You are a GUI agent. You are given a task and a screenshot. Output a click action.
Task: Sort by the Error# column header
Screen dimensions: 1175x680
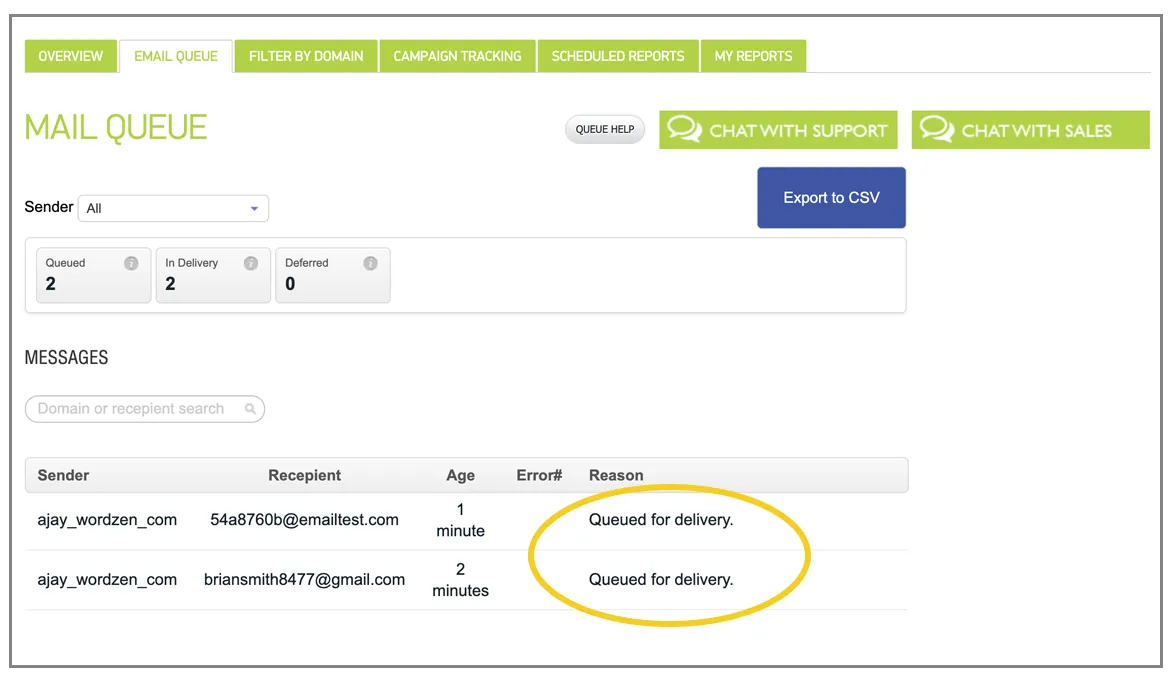coord(539,475)
